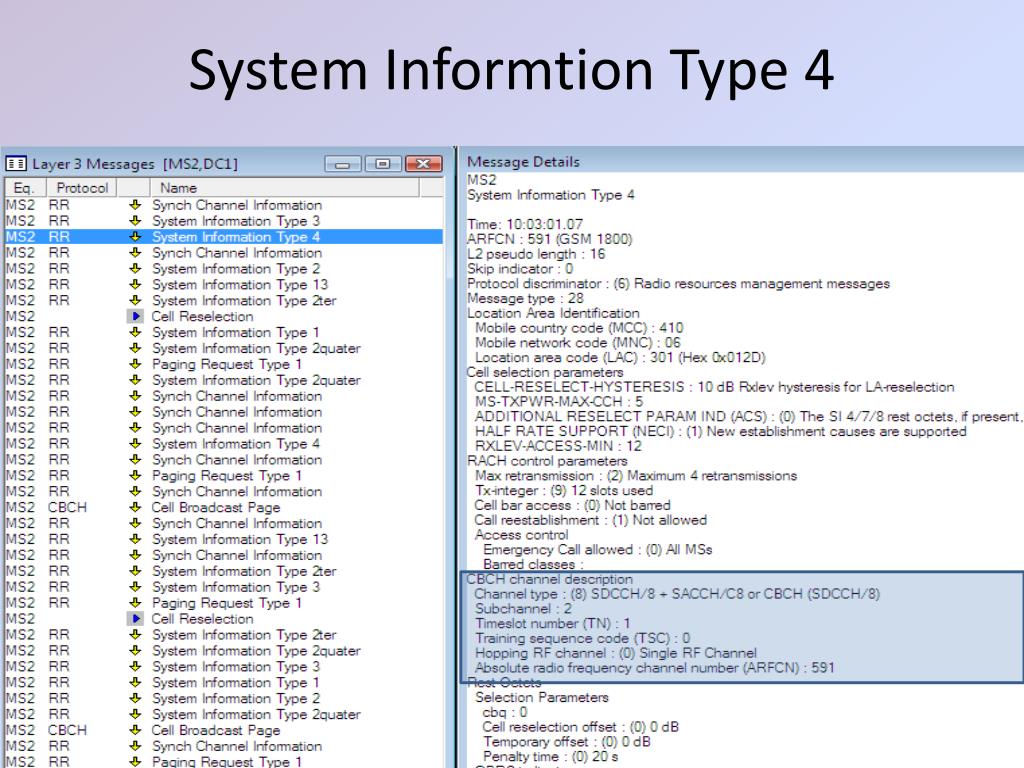Image resolution: width=1024 pixels, height=768 pixels.
Task: Click 'Cell reselection offset : (0) 0 dB' line
Action: (581, 727)
